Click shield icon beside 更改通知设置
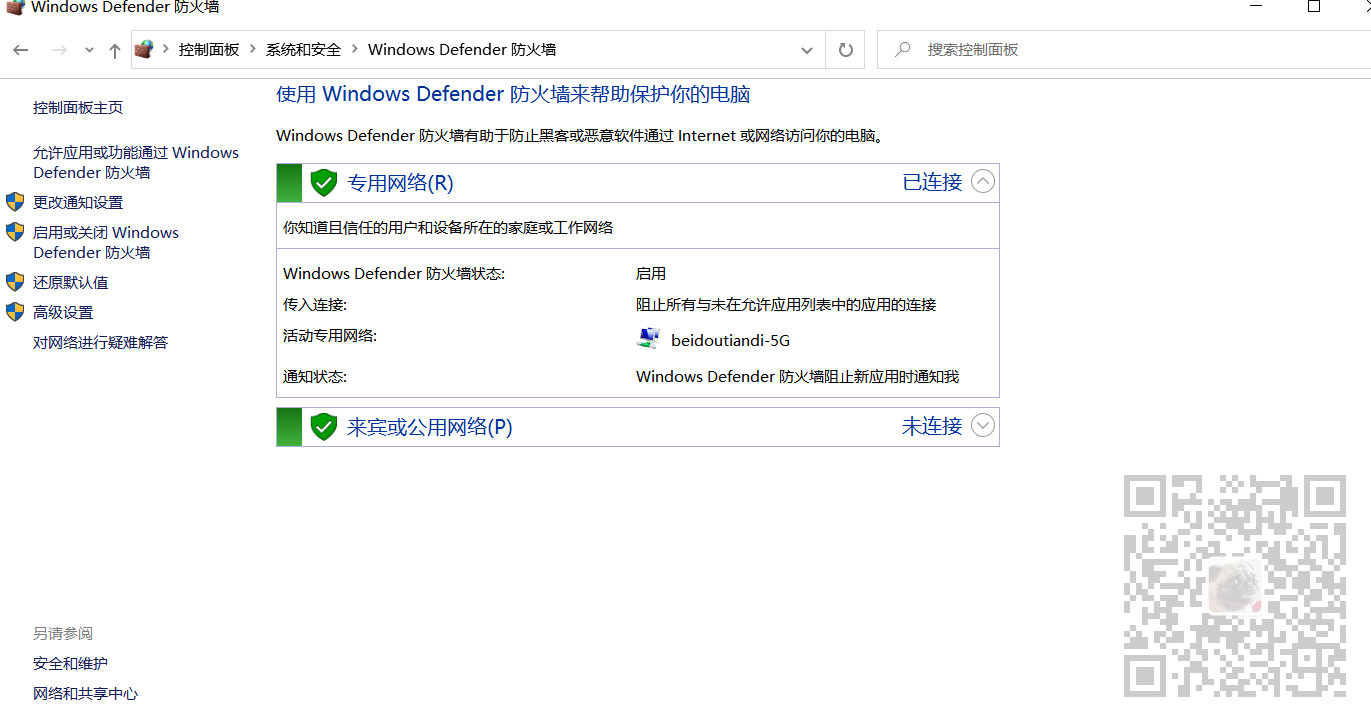 [x=15, y=202]
